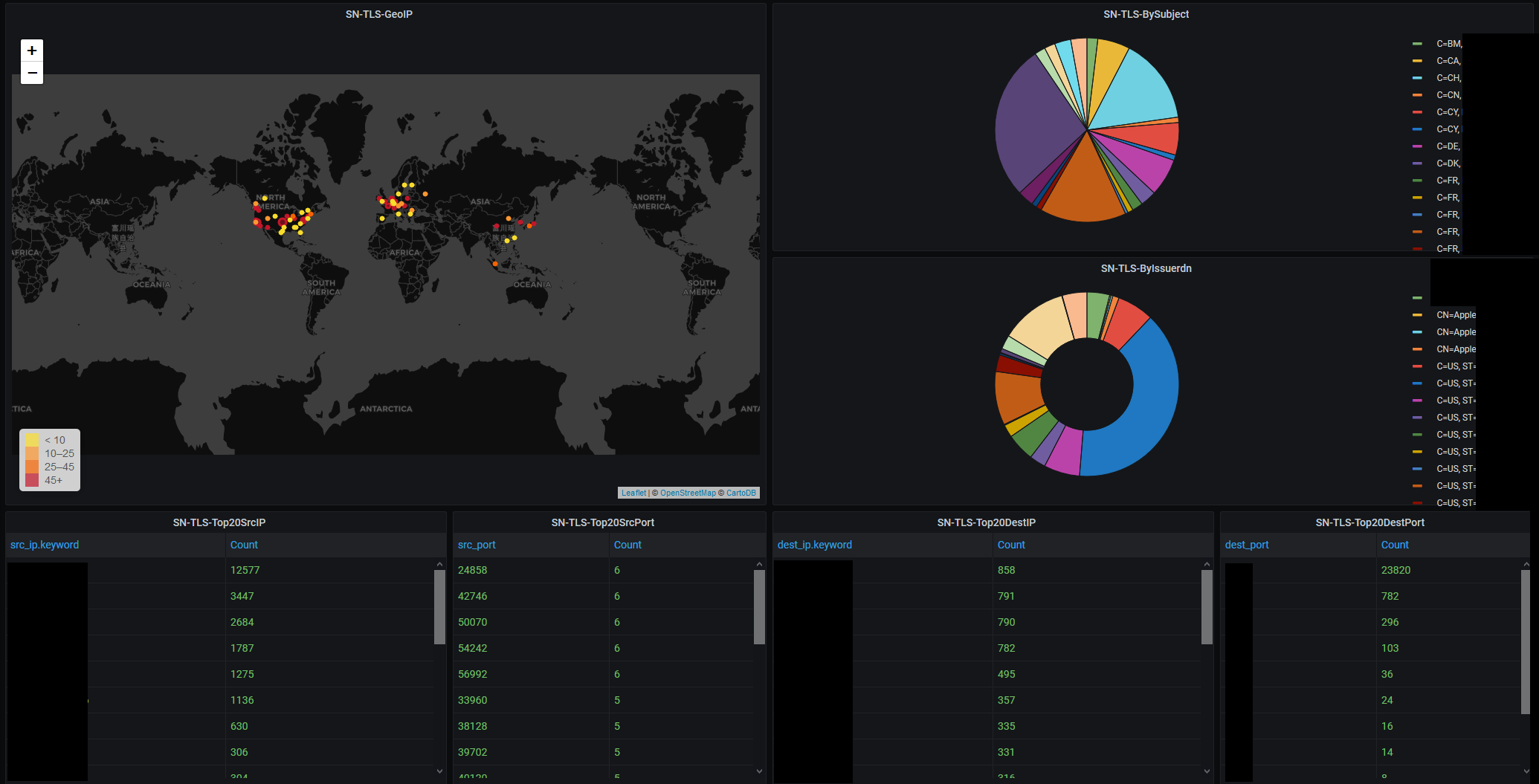Select the count value 1136 in Top20SrcIP
Screen dimensions: 1539x784
pyautogui.click(x=242, y=700)
